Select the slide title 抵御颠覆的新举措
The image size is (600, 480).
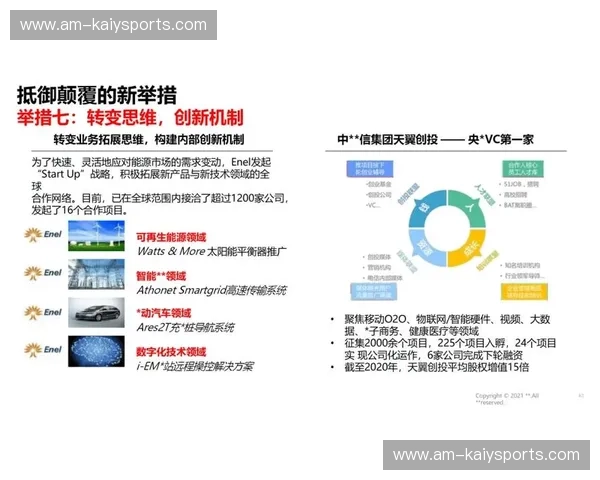click(97, 95)
